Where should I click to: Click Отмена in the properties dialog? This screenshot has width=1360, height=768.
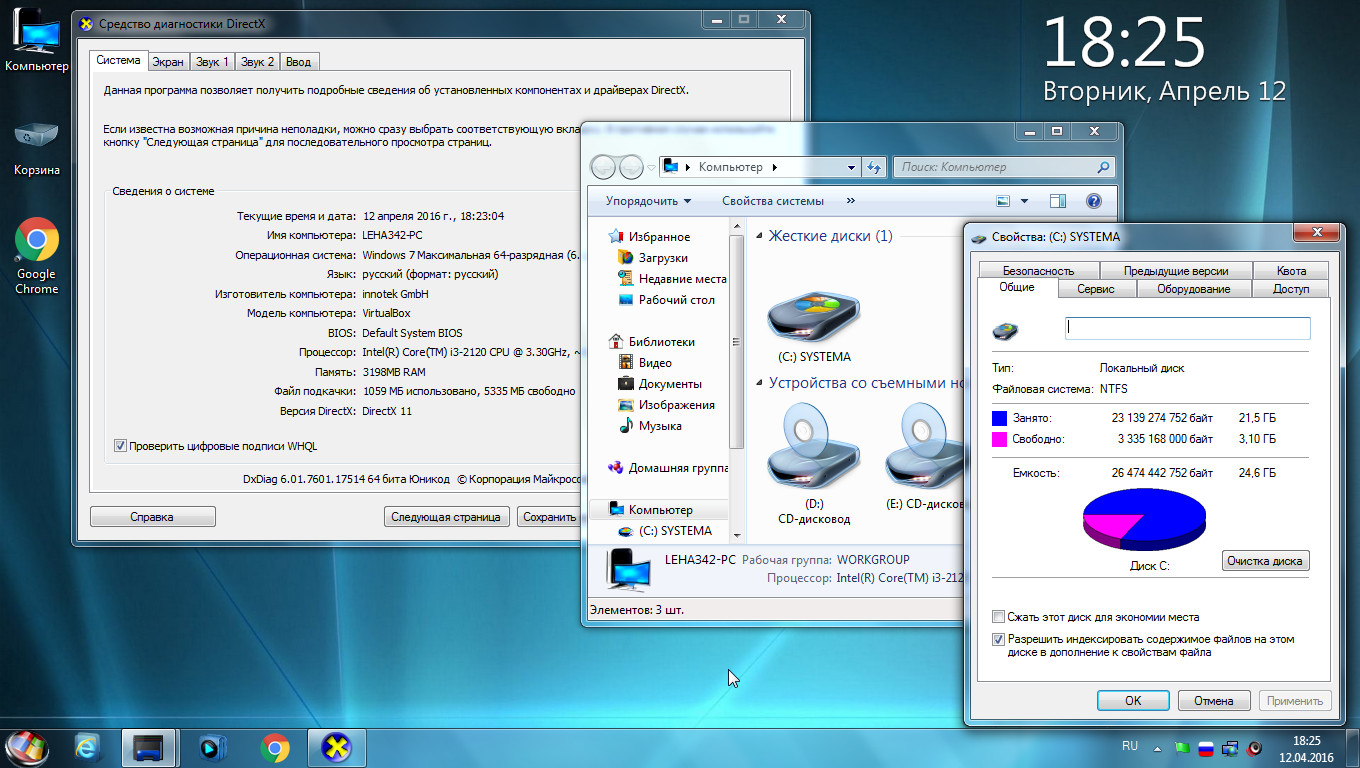pos(1214,701)
